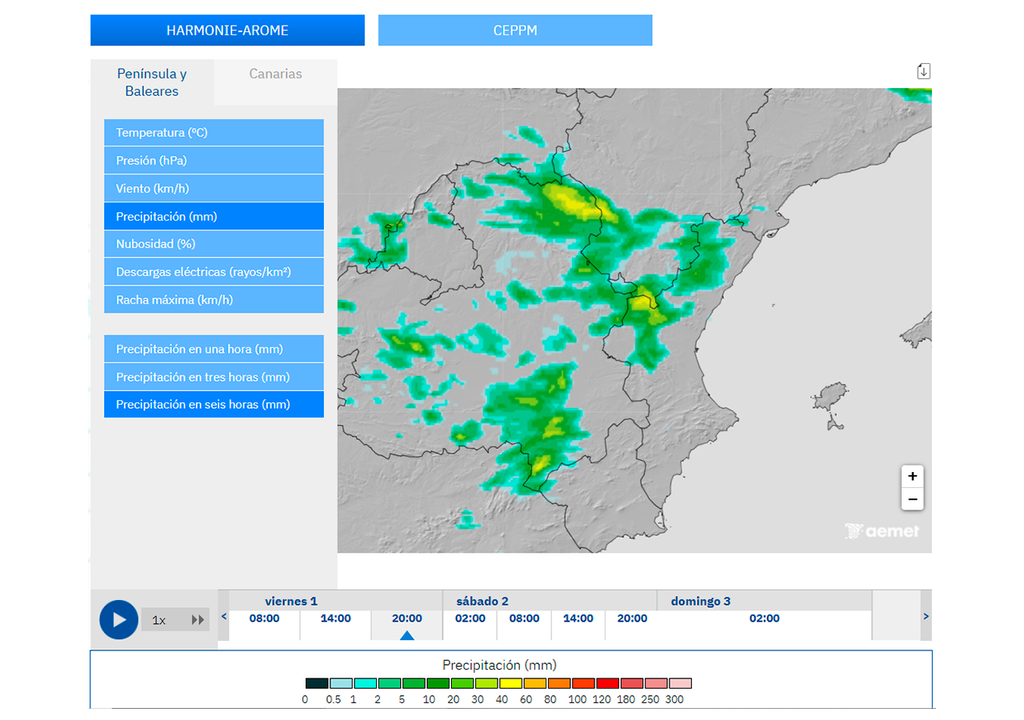Choose Precipitación en seis horas (mm)
Screen dimensions: 1024x720
pyautogui.click(x=214, y=404)
